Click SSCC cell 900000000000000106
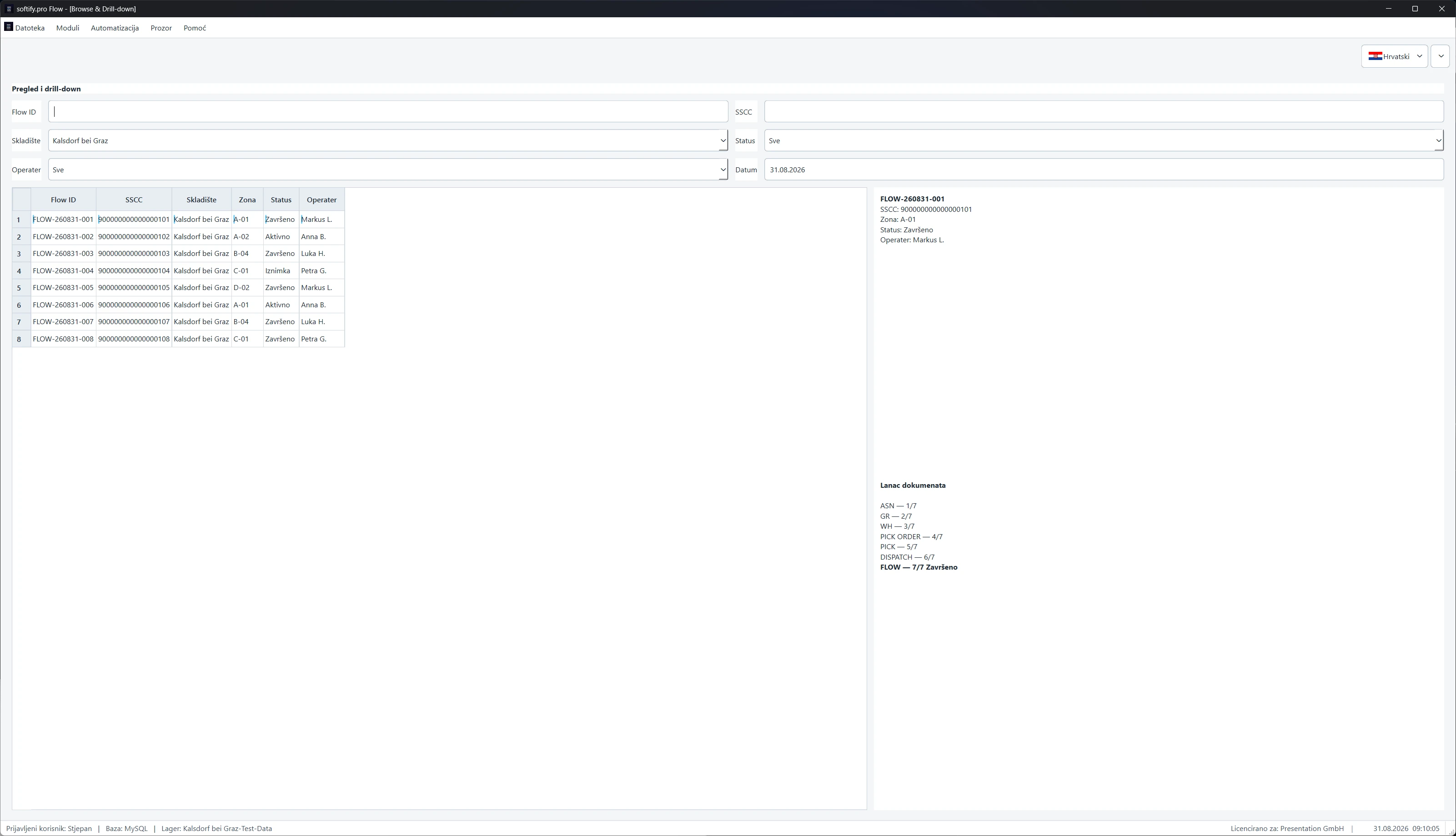The height and width of the screenshot is (836, 1456). click(x=134, y=305)
